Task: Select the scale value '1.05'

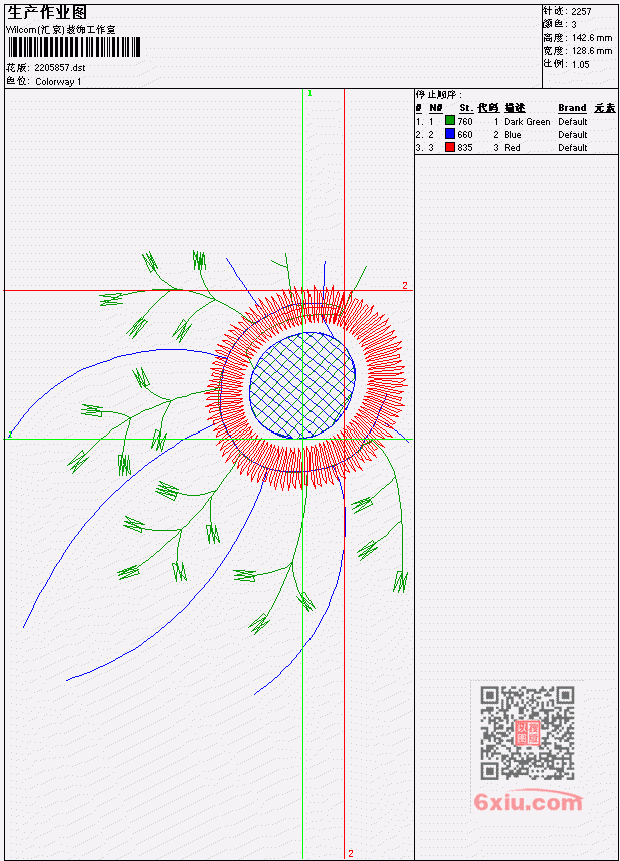Action: pyautogui.click(x=580, y=64)
